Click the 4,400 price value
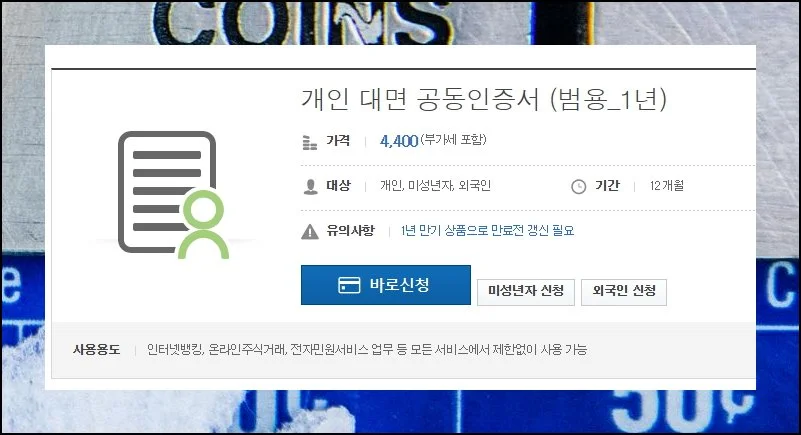The image size is (801, 435). click(399, 141)
